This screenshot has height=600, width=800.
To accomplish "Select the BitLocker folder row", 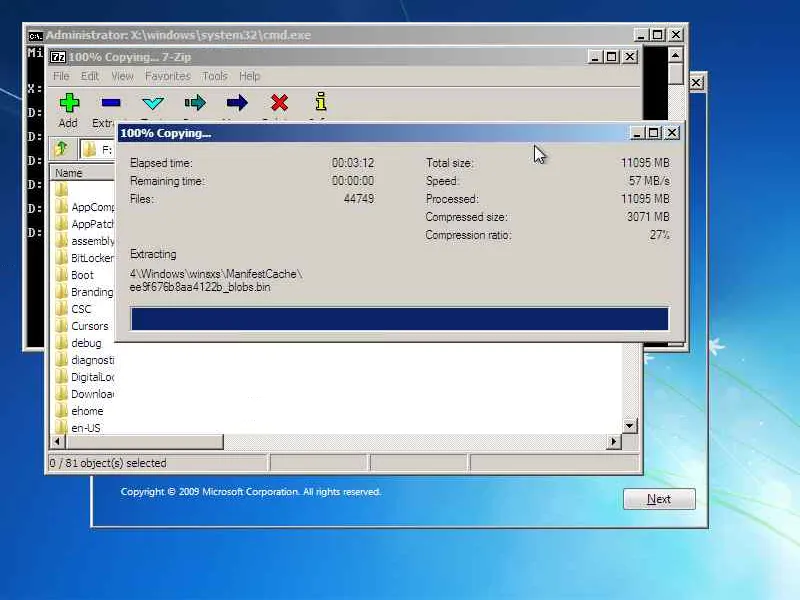I will [85, 258].
